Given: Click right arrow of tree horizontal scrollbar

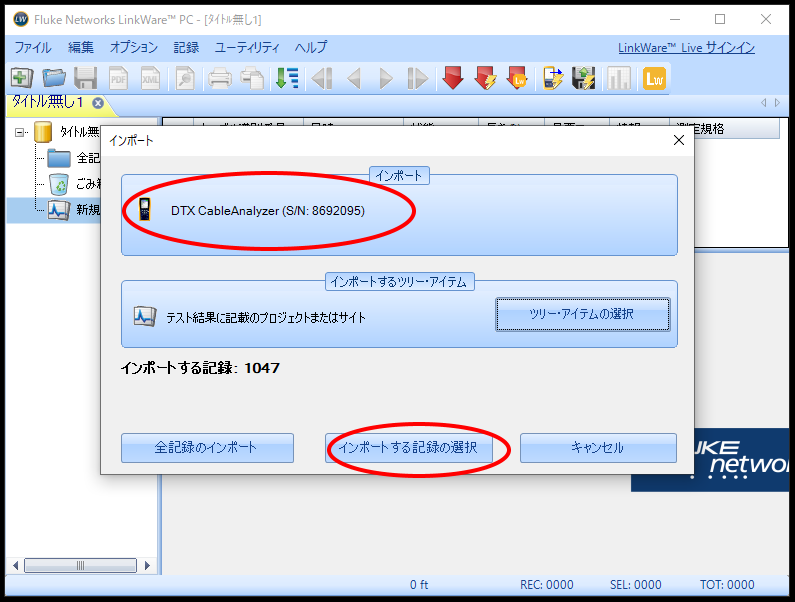Looking at the screenshot, I should 147,565.
